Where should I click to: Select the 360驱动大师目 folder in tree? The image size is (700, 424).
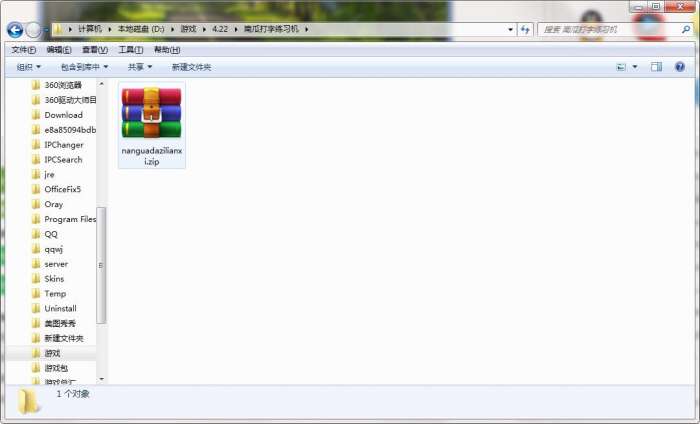click(x=70, y=100)
